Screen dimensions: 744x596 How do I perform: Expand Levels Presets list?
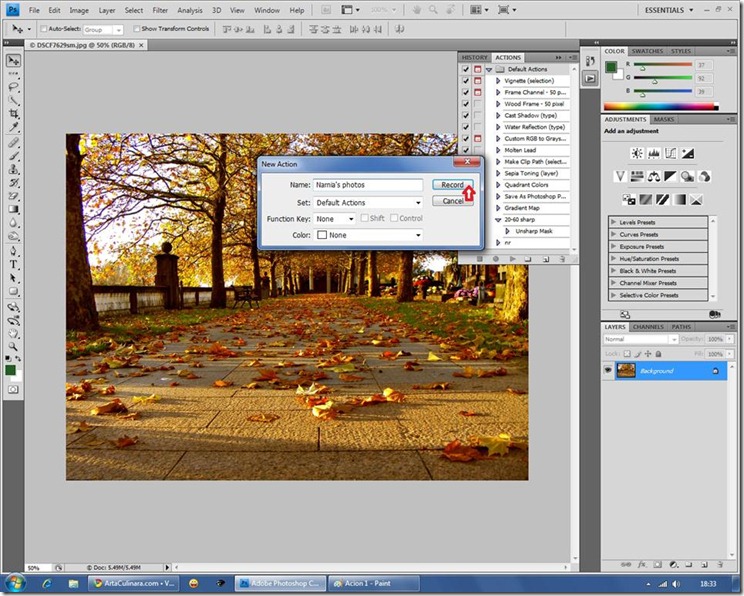[614, 222]
